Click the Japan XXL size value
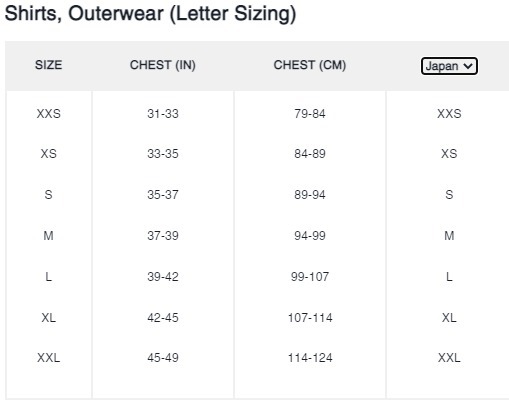509x410 pixels. pos(449,358)
